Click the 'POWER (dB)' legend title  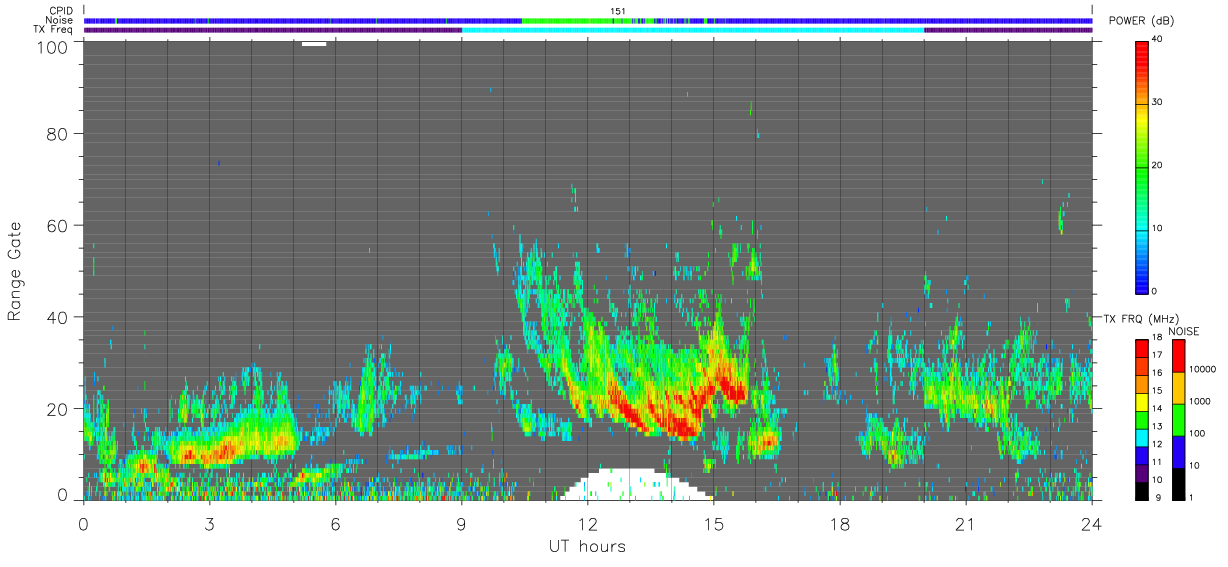point(1142,22)
